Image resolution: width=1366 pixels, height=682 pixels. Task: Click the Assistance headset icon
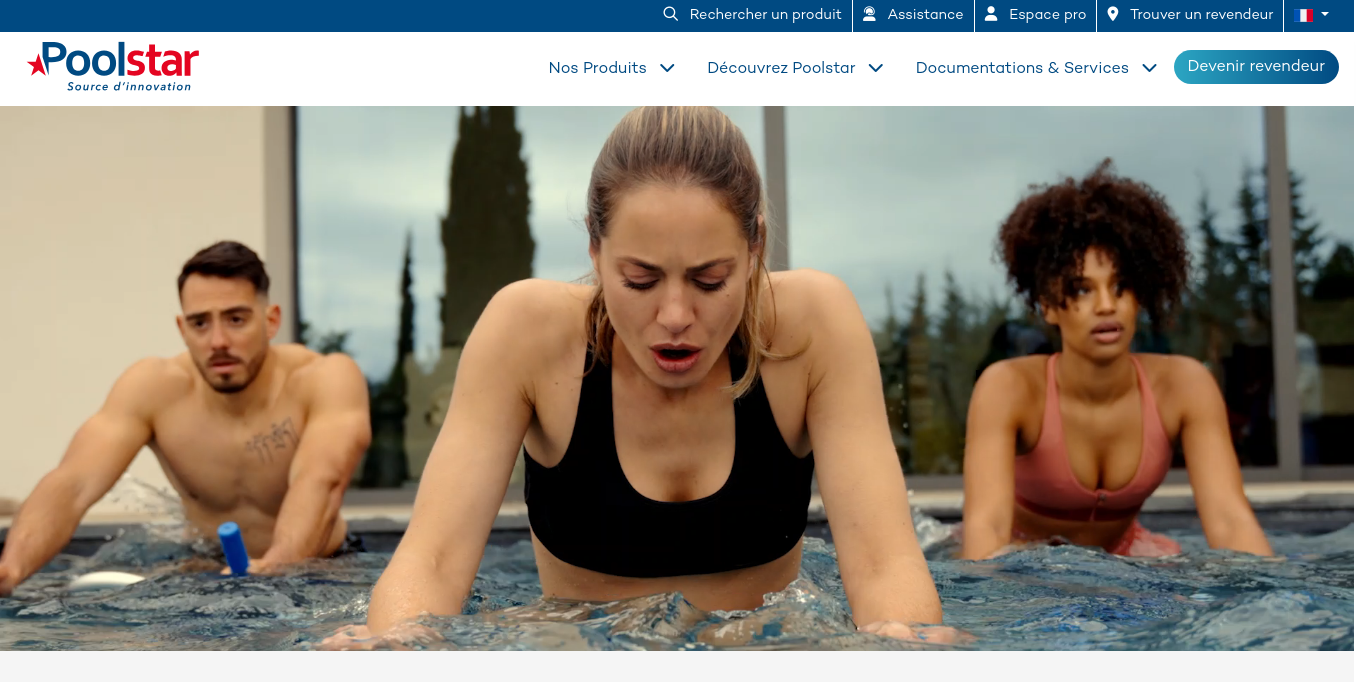click(x=869, y=14)
